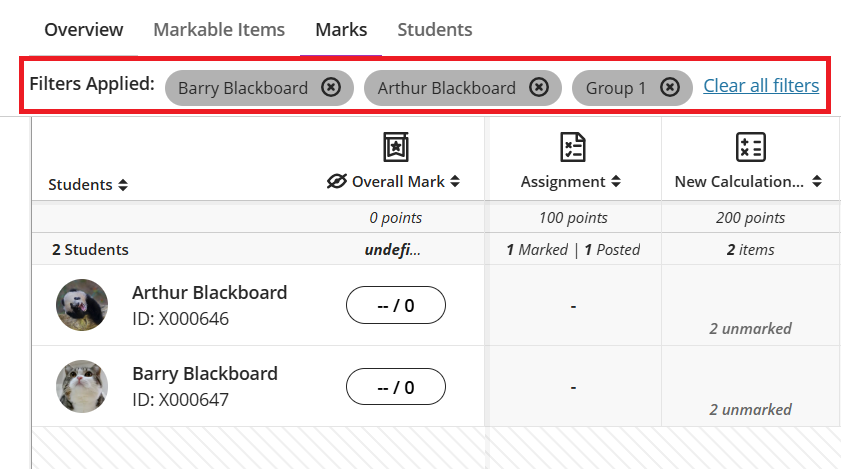Click Arthur Blackboard's panda avatar
The width and height of the screenshot is (841, 469).
click(82, 305)
